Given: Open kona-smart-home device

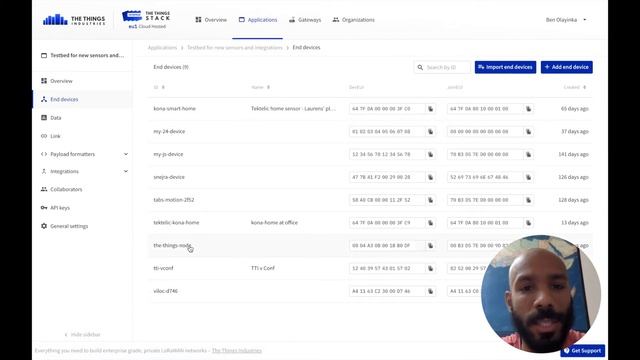Looking at the screenshot, I should tap(174, 109).
